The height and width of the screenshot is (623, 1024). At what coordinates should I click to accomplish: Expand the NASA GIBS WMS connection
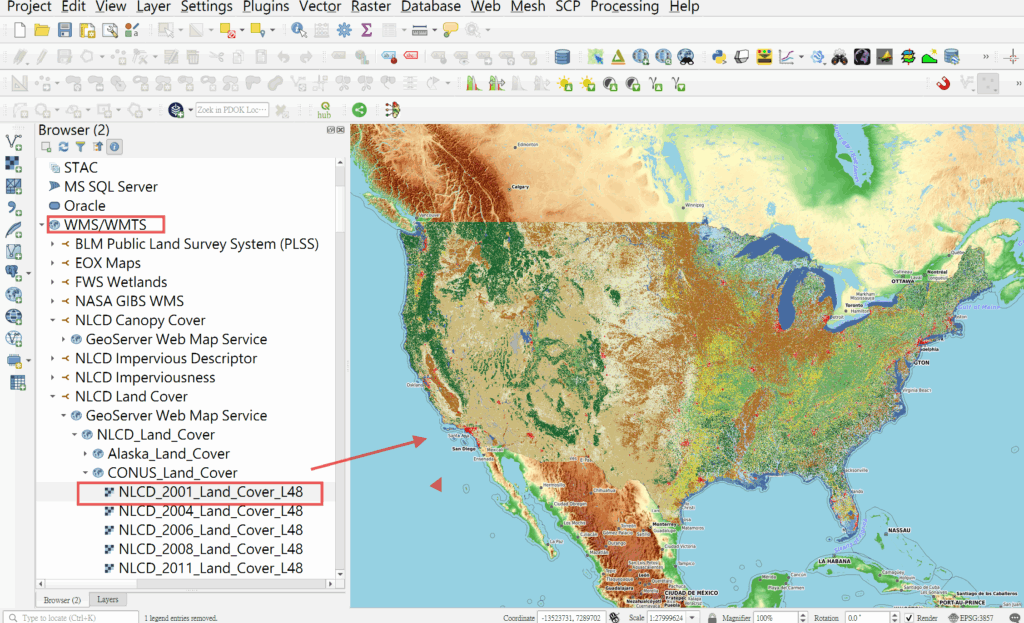(52, 301)
